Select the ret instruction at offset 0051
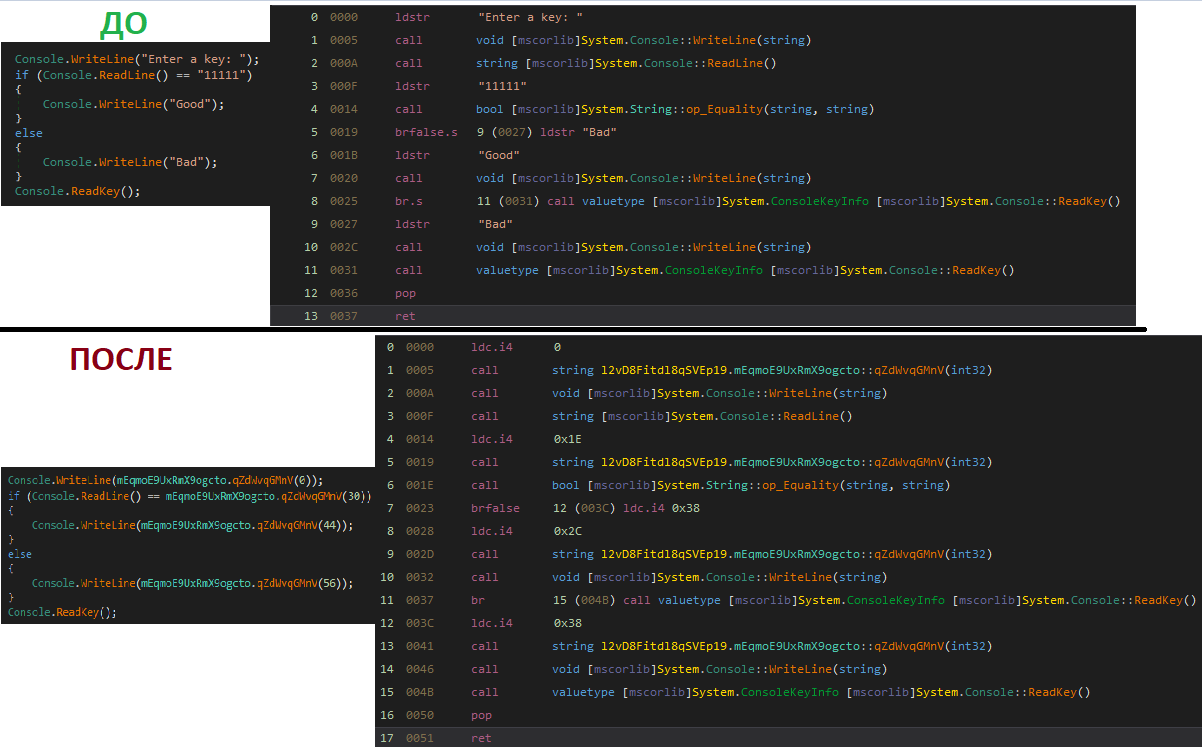This screenshot has height=747, width=1202. click(481, 738)
